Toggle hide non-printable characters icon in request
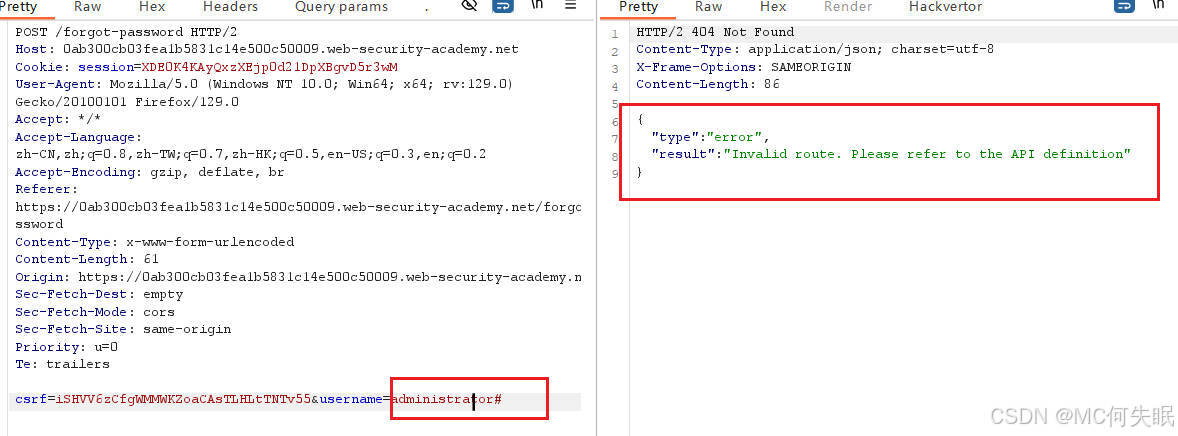 coord(470,6)
